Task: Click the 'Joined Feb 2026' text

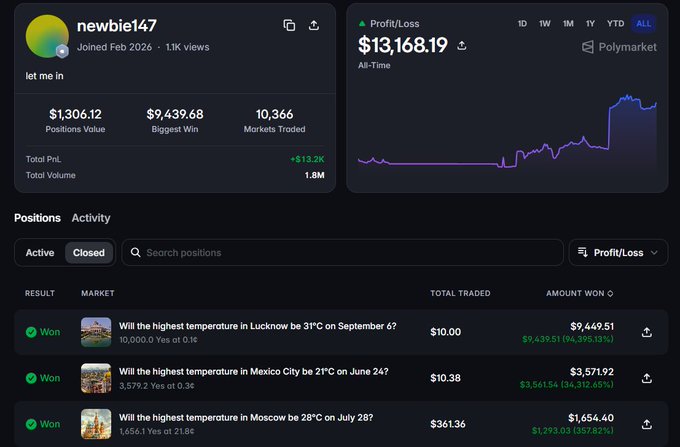Action: [x=114, y=47]
